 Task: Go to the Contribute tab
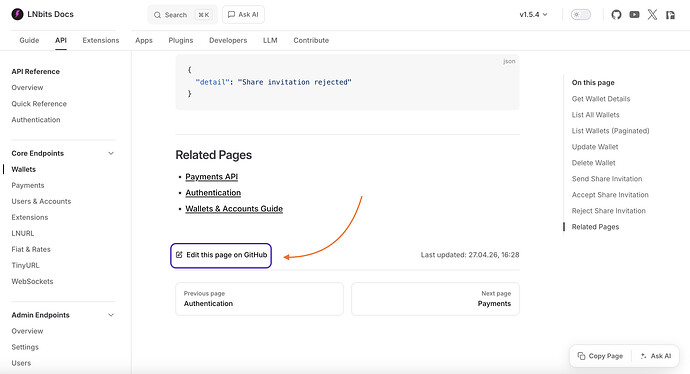point(311,40)
